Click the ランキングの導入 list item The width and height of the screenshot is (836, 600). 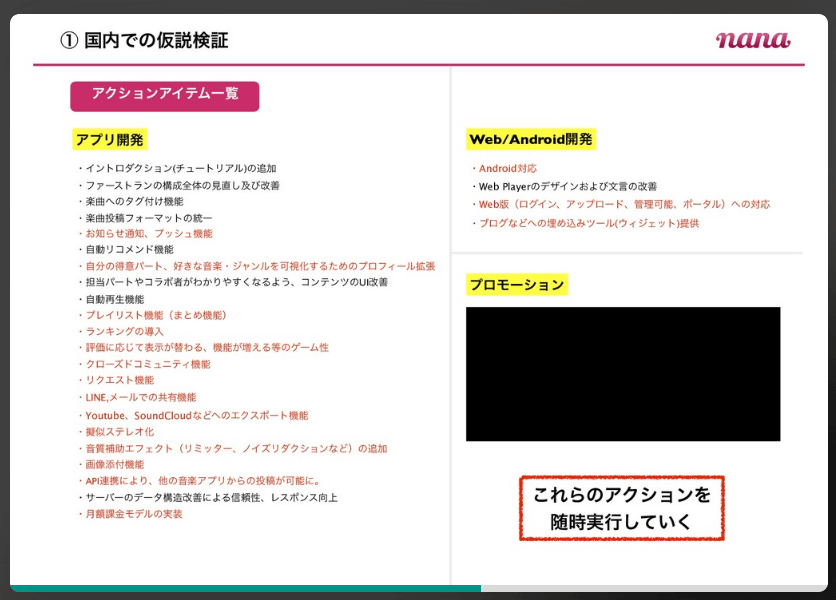124,331
